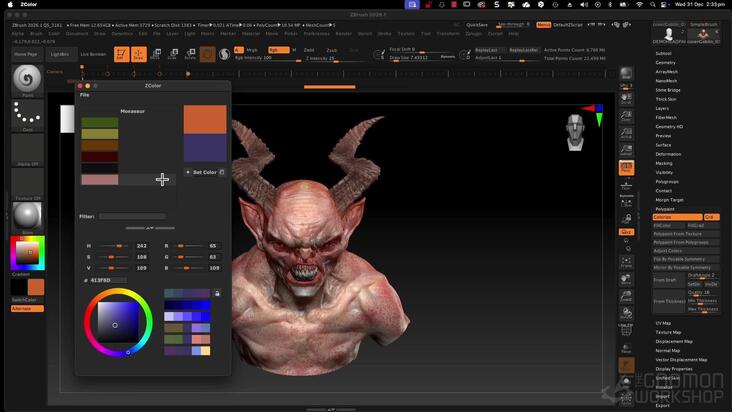Adjust the Rgb Intensity slider

[268, 59]
